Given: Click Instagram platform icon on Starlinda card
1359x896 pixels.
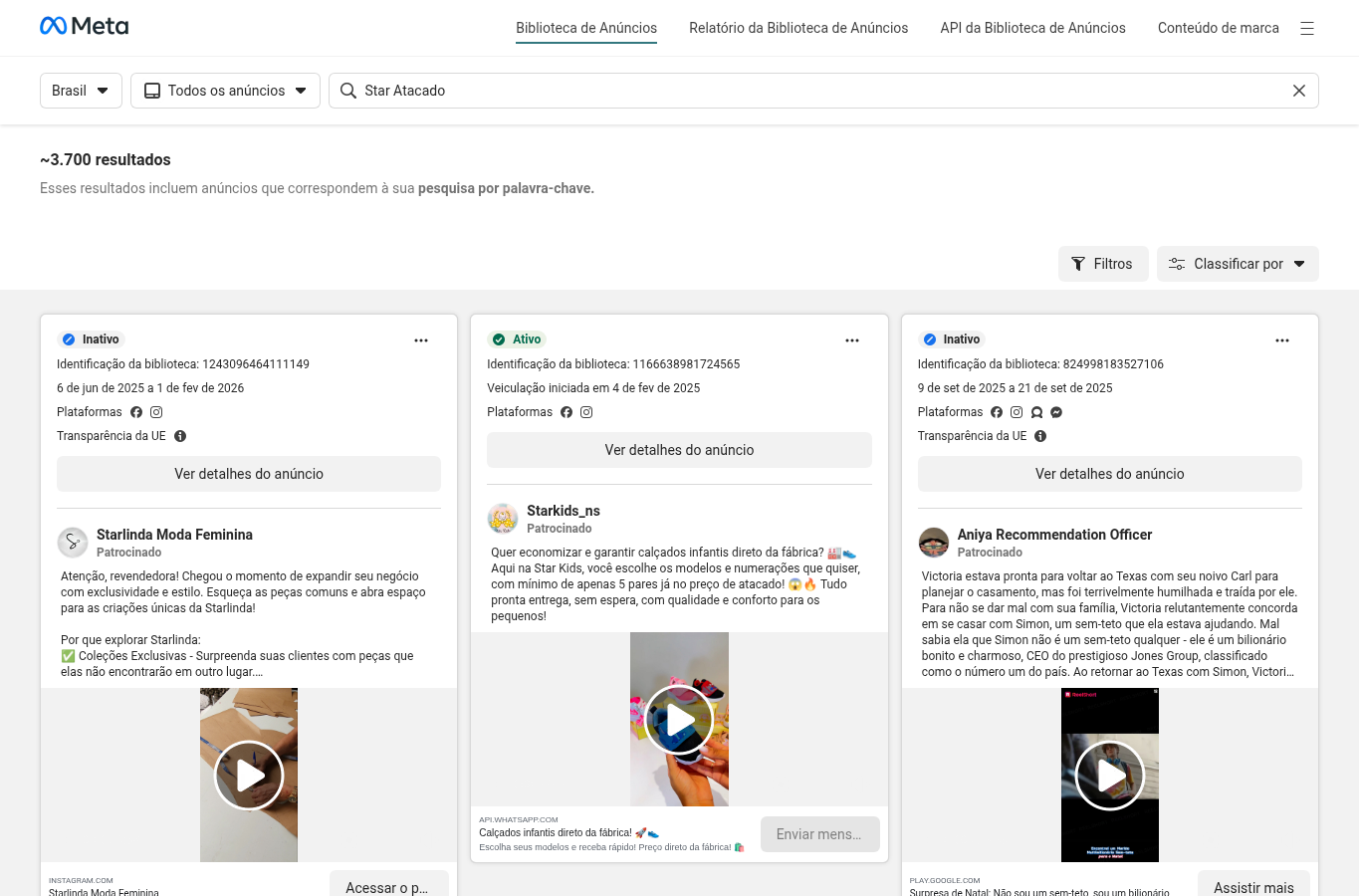Looking at the screenshot, I should click(156, 412).
